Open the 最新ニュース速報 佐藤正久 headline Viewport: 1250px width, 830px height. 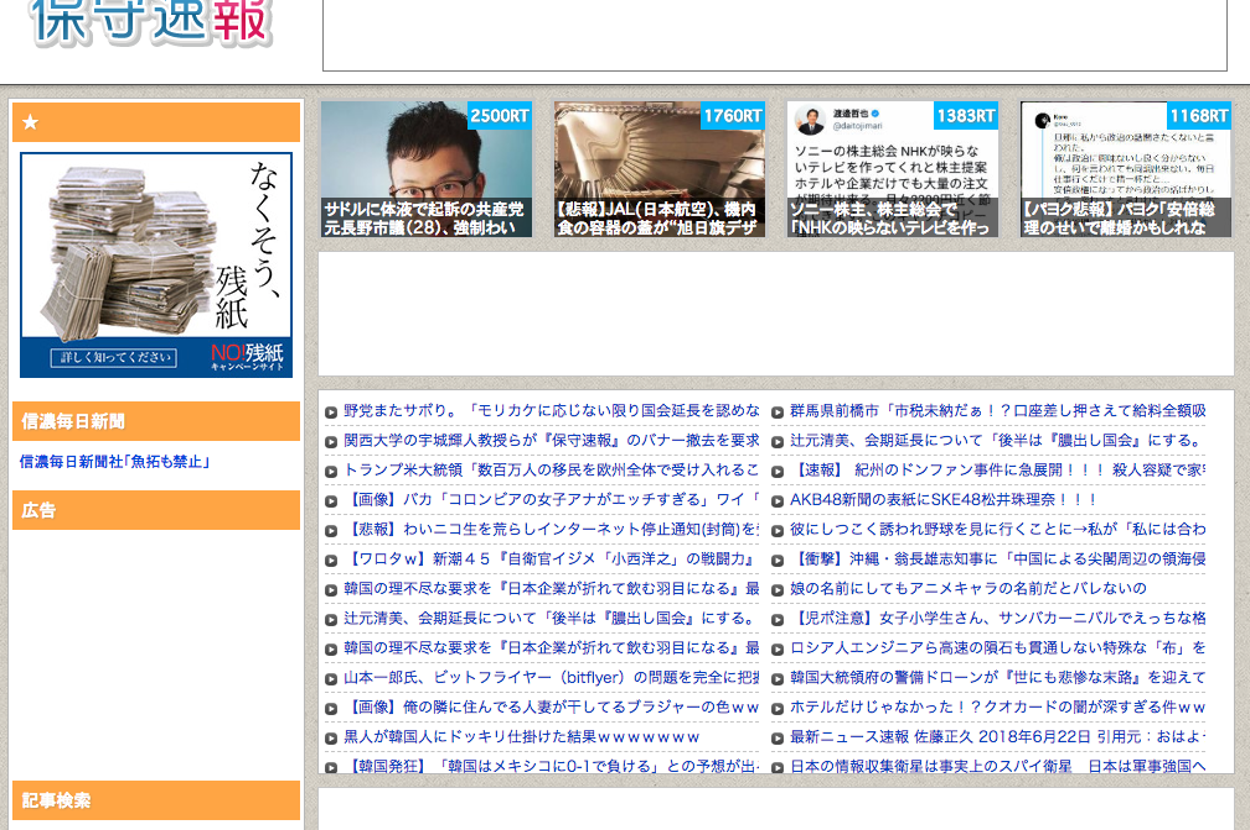point(997,737)
